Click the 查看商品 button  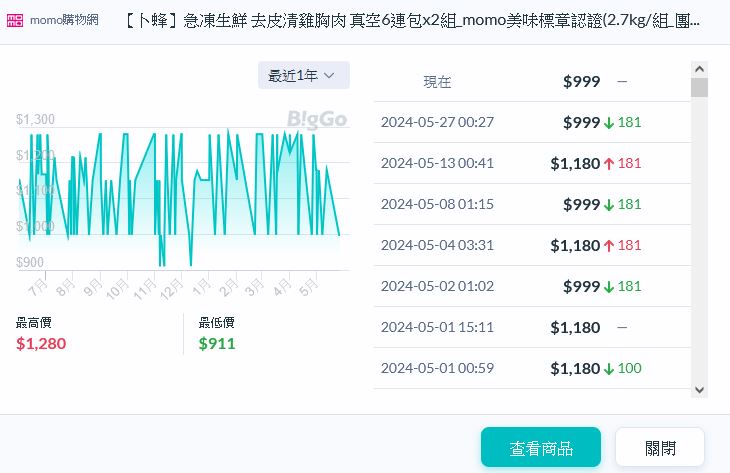(540, 447)
